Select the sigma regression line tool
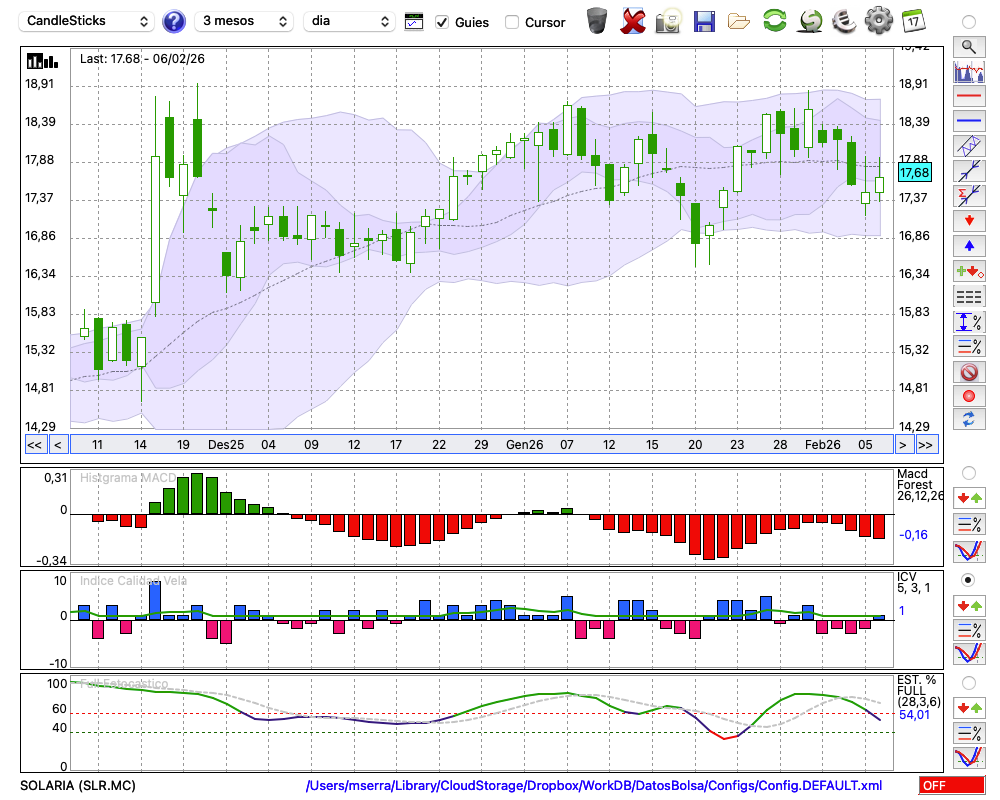 [x=969, y=195]
